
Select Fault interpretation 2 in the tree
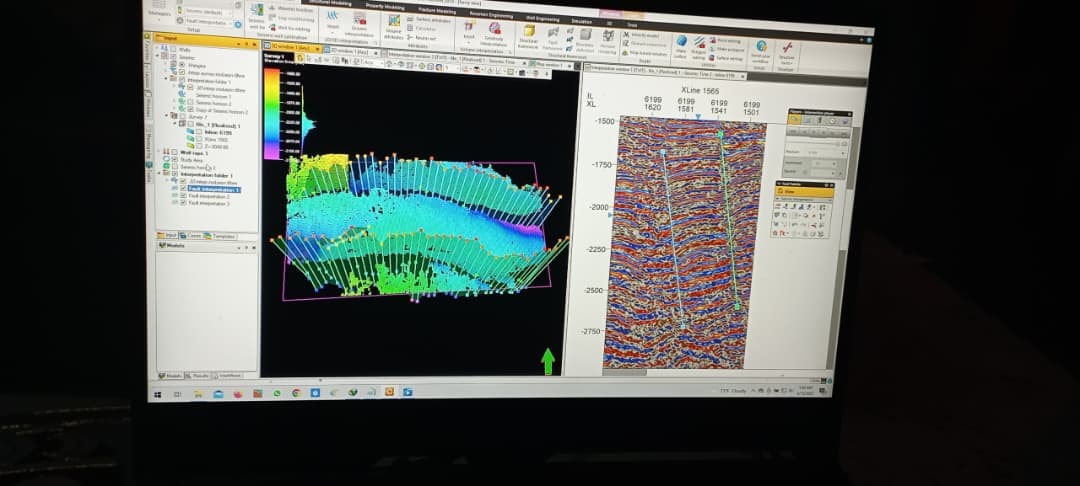coord(209,196)
